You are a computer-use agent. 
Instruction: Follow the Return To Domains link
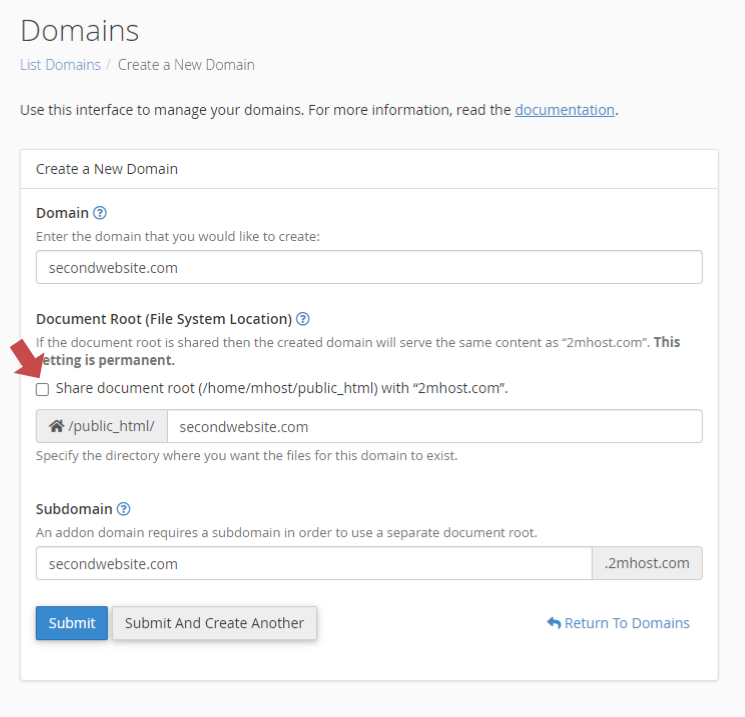pyautogui.click(x=627, y=623)
